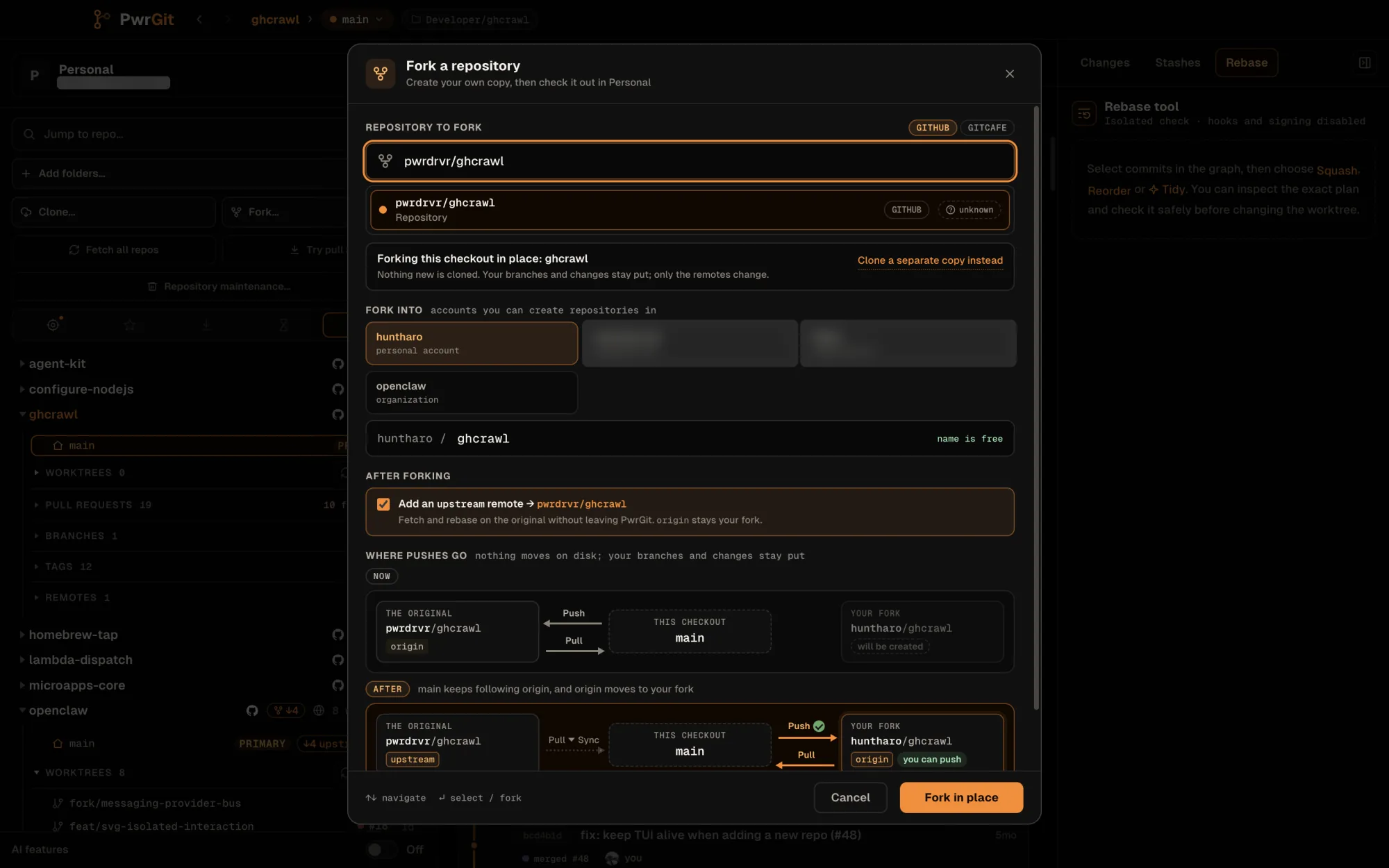Open Repository maintenance option

pos(219,287)
